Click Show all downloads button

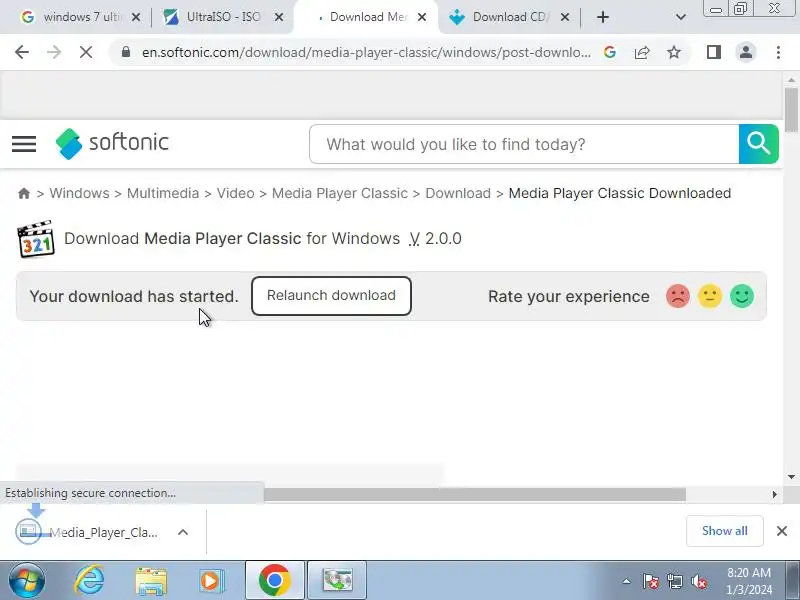[724, 531]
